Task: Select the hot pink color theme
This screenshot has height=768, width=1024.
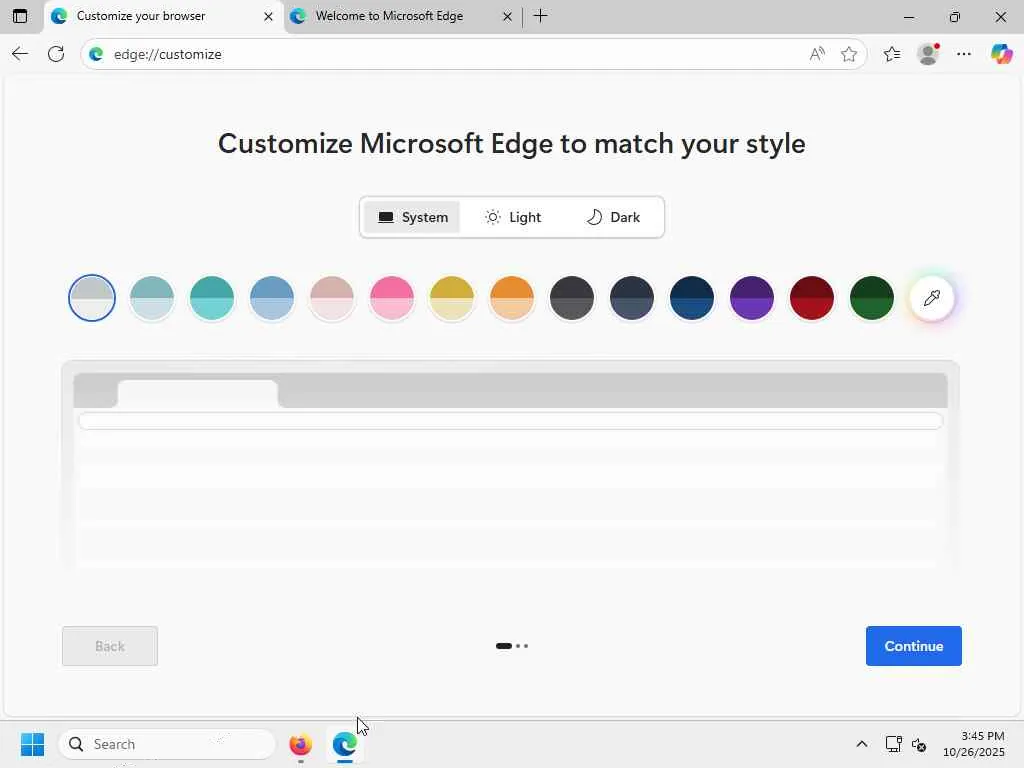Action: click(392, 298)
